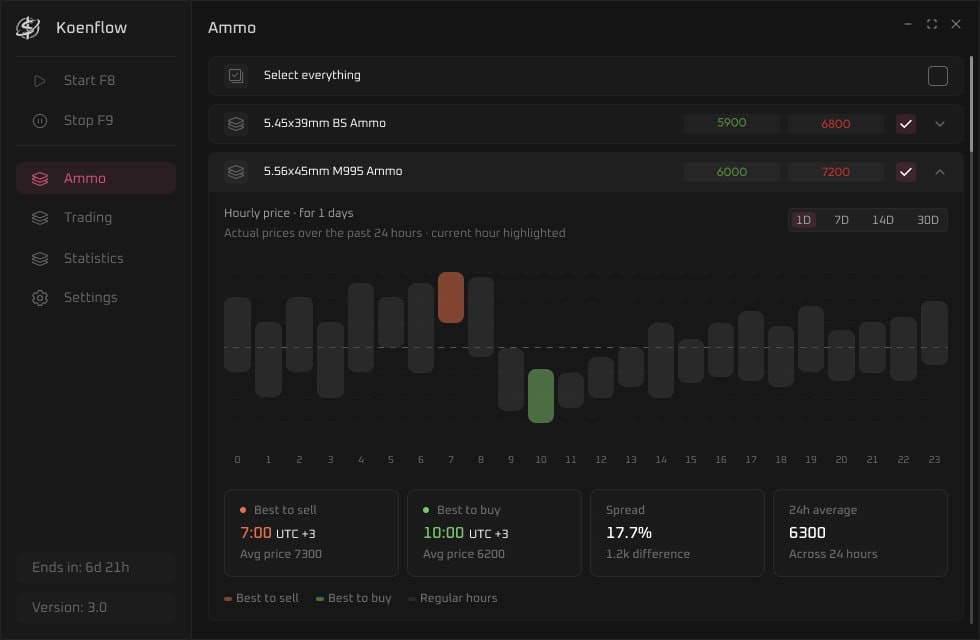980x640 pixels.
Task: Click the orange best-to-sell bar at hour 7
Action: coord(451,298)
